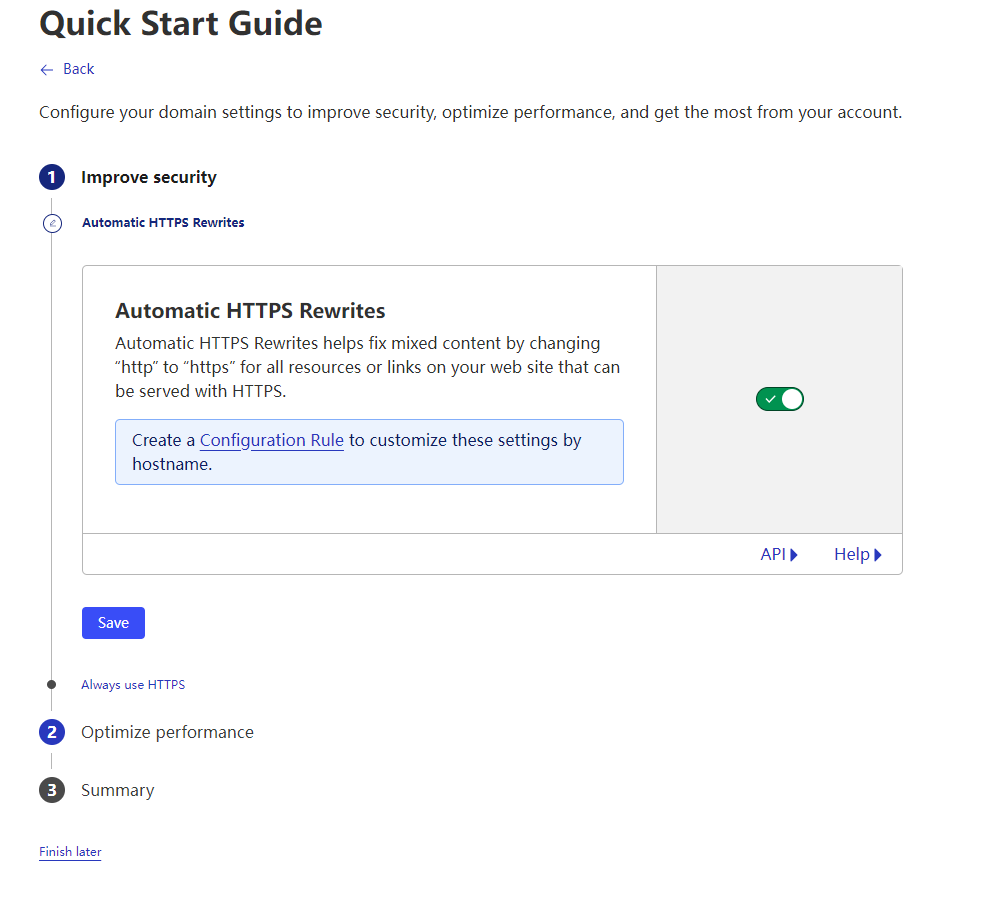Click the step 2 number circle

(52, 733)
